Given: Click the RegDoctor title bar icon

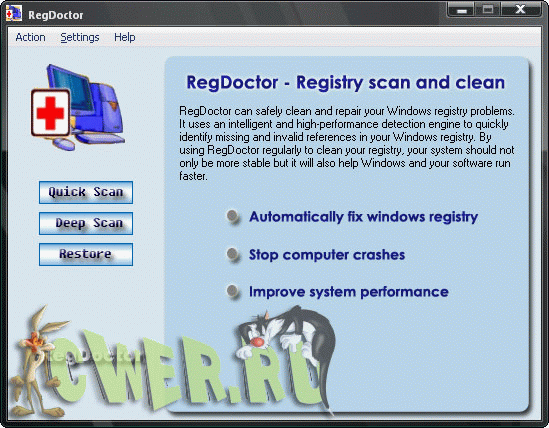Looking at the screenshot, I should (14, 14).
